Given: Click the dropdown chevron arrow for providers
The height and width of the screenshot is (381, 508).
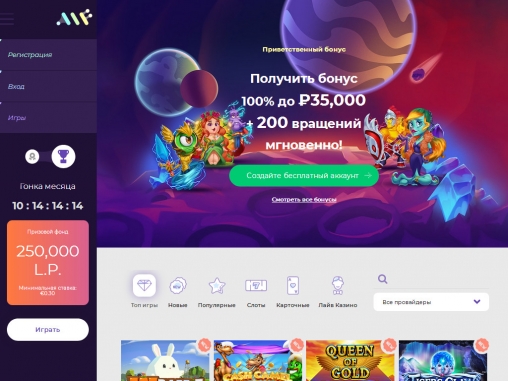Looking at the screenshot, I should pos(477,302).
